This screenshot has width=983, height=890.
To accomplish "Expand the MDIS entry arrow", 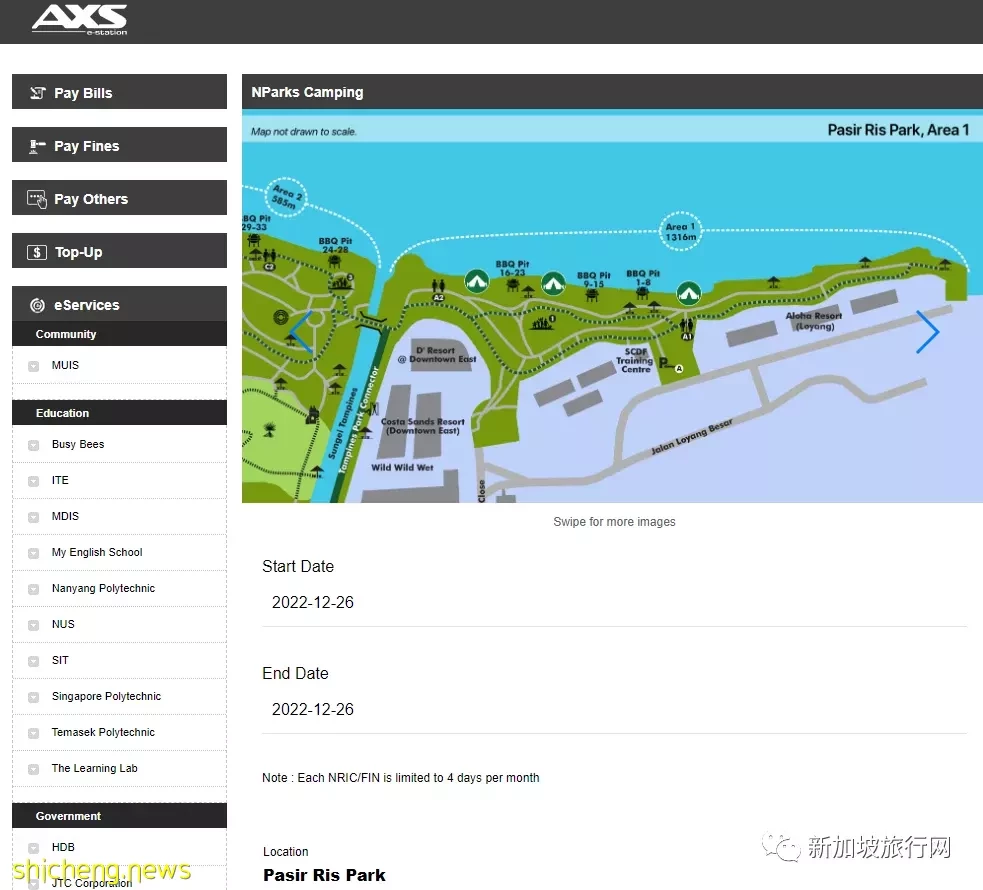I will tap(34, 517).
